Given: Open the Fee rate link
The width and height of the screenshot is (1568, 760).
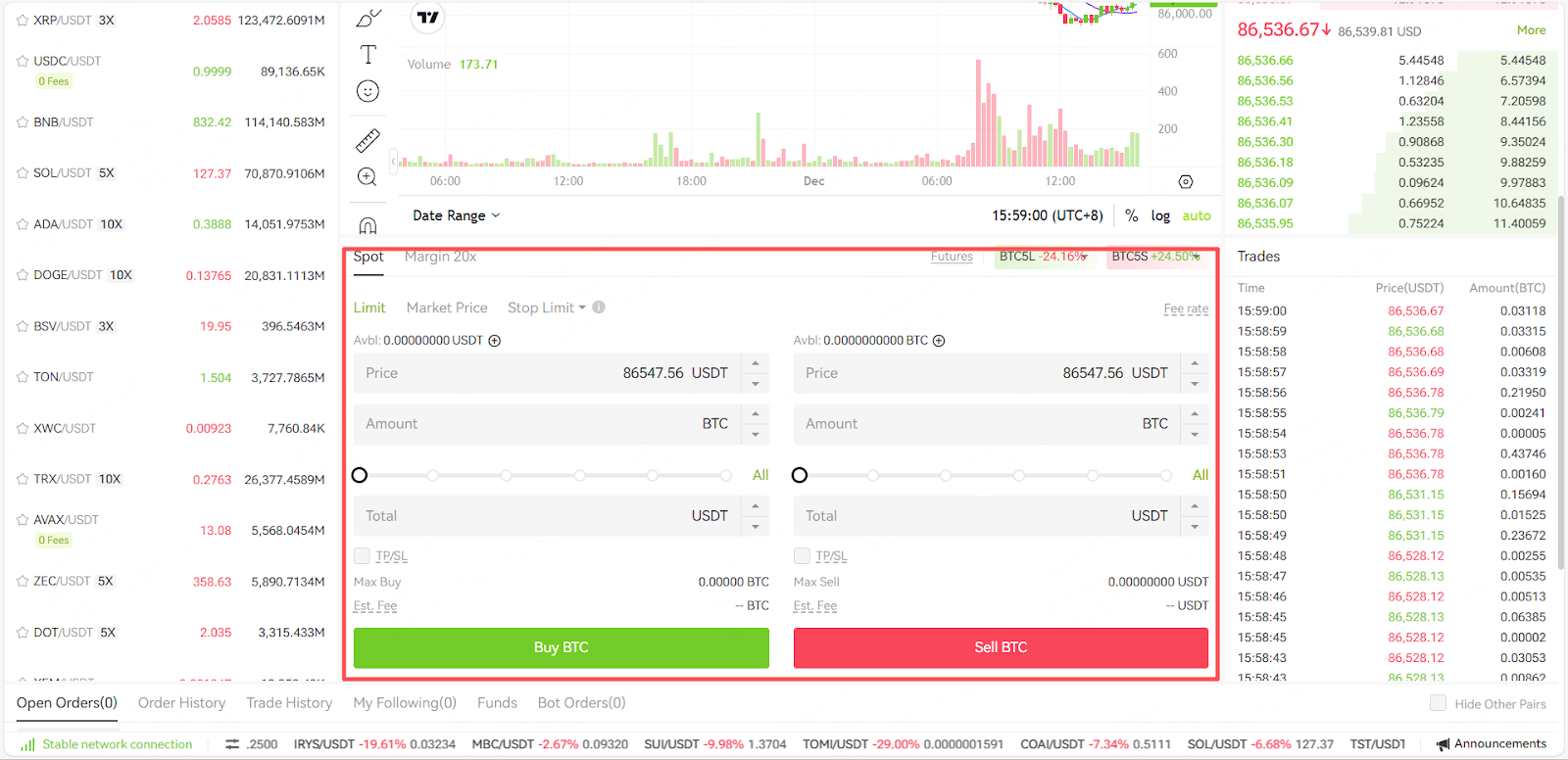Looking at the screenshot, I should point(1186,309).
